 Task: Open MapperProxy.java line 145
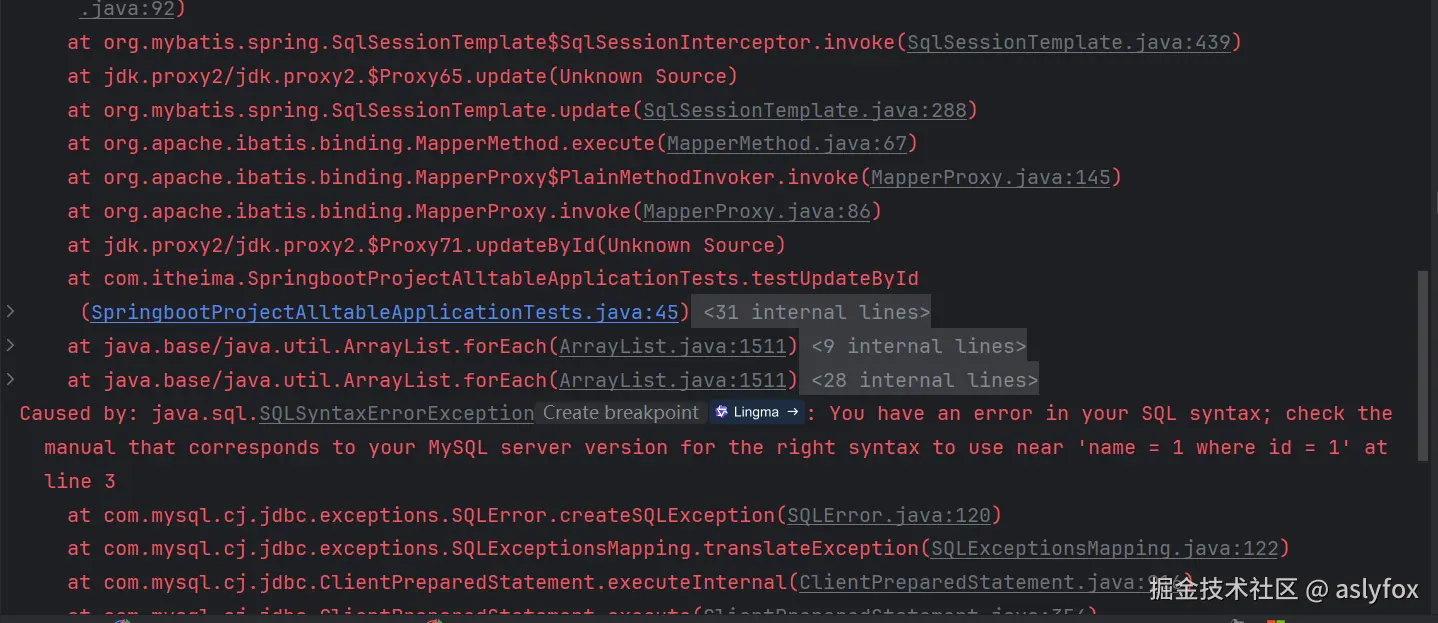[x=992, y=177]
